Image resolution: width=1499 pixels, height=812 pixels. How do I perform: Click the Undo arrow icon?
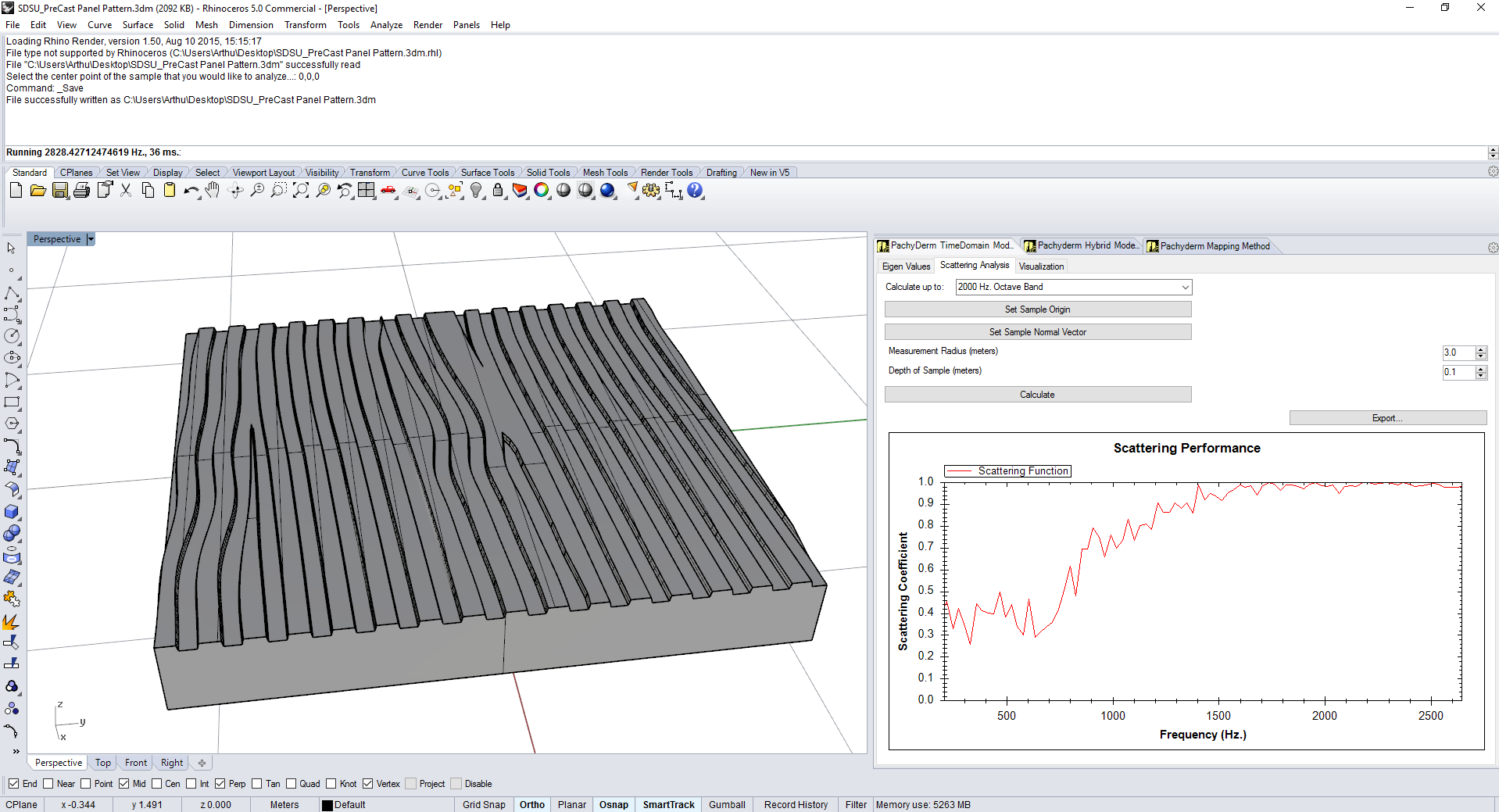(190, 191)
